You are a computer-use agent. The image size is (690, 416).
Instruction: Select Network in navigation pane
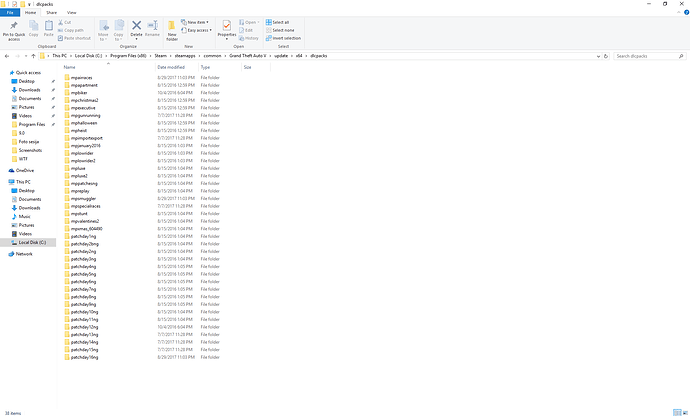point(21,254)
